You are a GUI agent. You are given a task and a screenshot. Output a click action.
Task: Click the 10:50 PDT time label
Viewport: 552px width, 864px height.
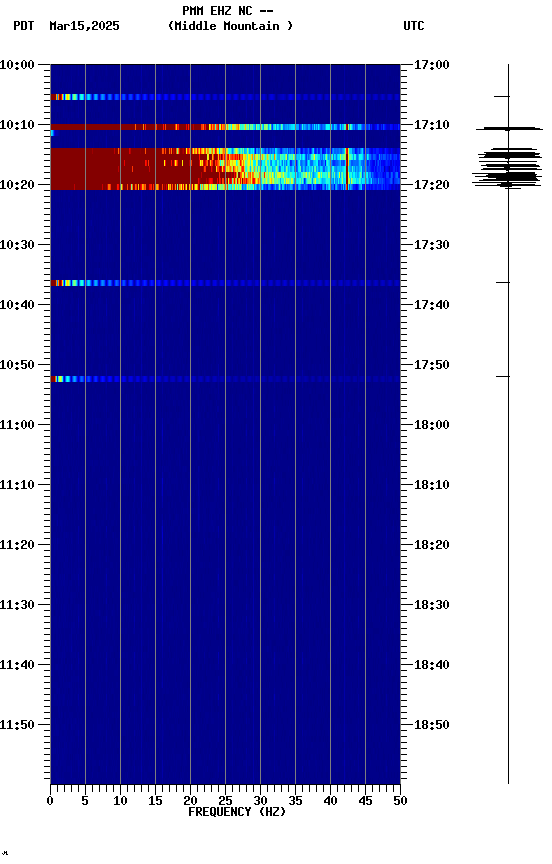(x=17, y=365)
